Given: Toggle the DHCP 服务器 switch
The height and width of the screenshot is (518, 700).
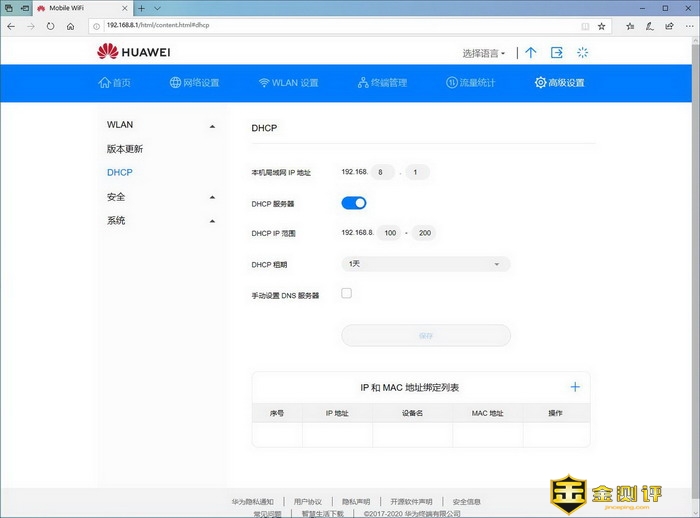Looking at the screenshot, I should [354, 203].
